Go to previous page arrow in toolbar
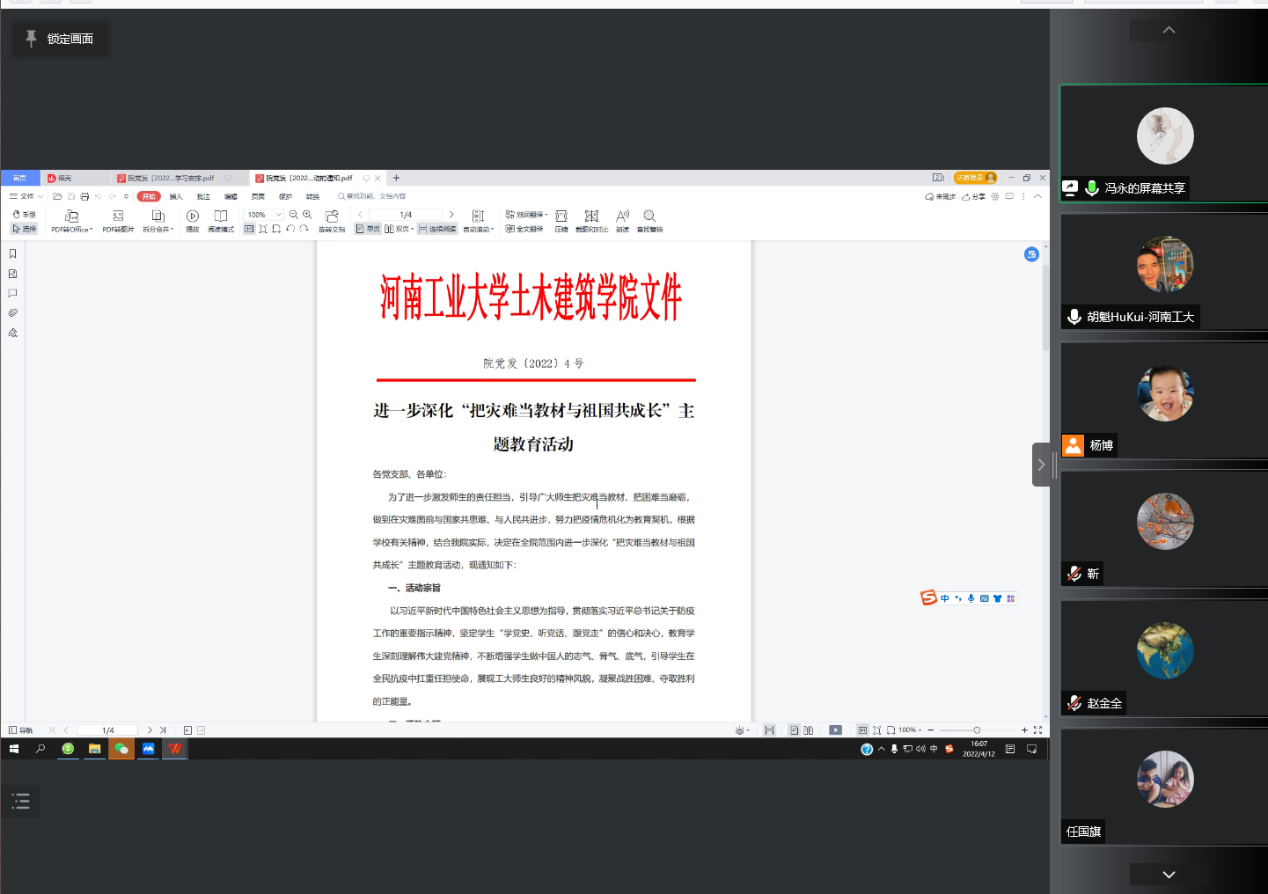Viewport: 1268px width, 894px height. coord(361,214)
